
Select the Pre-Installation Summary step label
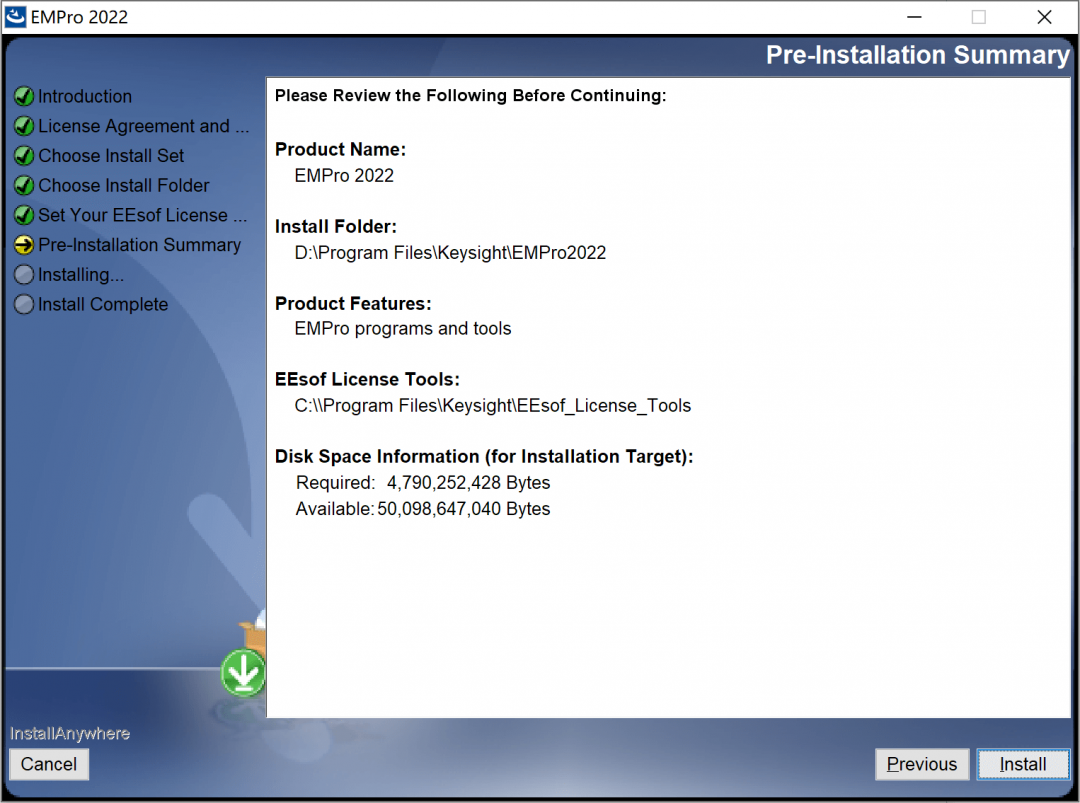140,246
